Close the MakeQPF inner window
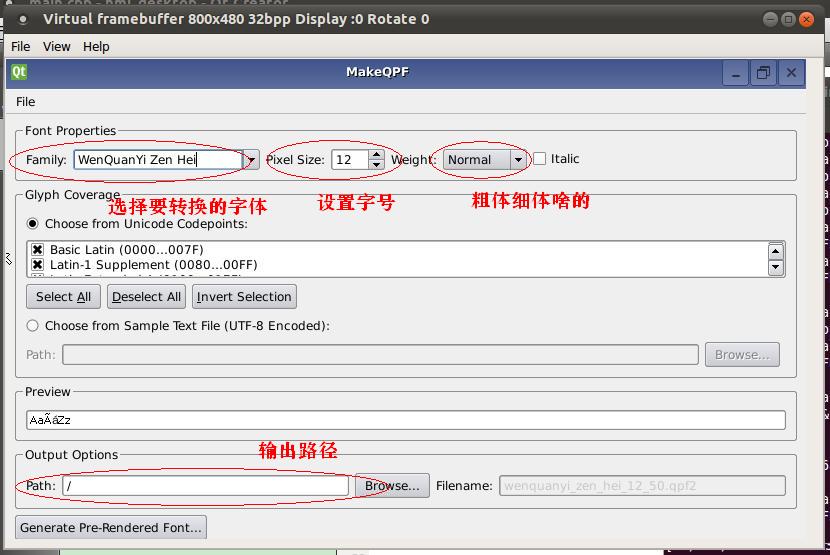Image resolution: width=830 pixels, height=555 pixels. (791, 73)
